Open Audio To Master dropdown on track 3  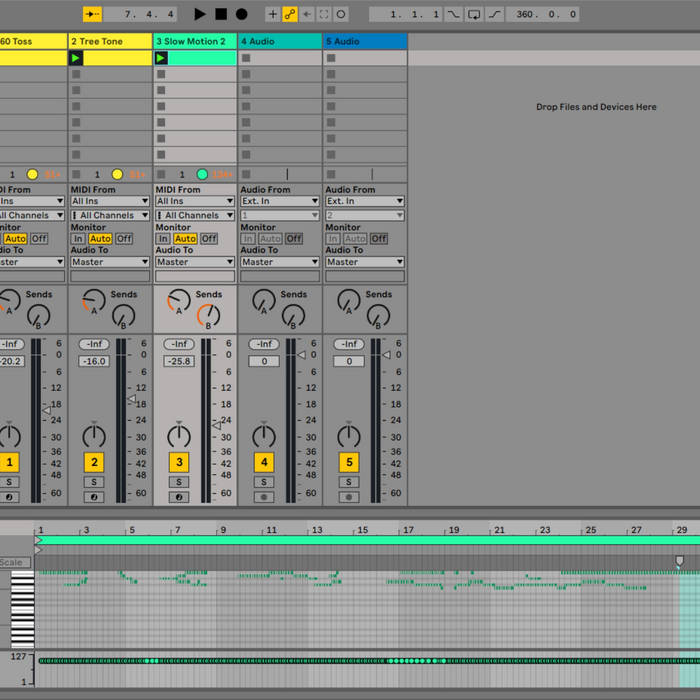click(195, 262)
